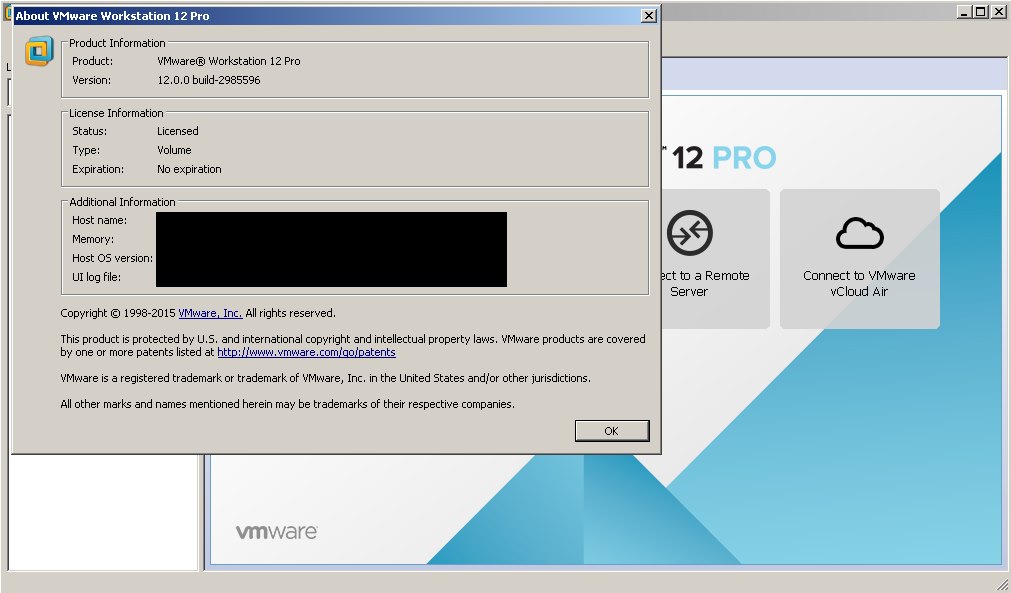Close the main VMware Workstation window
This screenshot has width=1011, height=593.
coord(997,12)
